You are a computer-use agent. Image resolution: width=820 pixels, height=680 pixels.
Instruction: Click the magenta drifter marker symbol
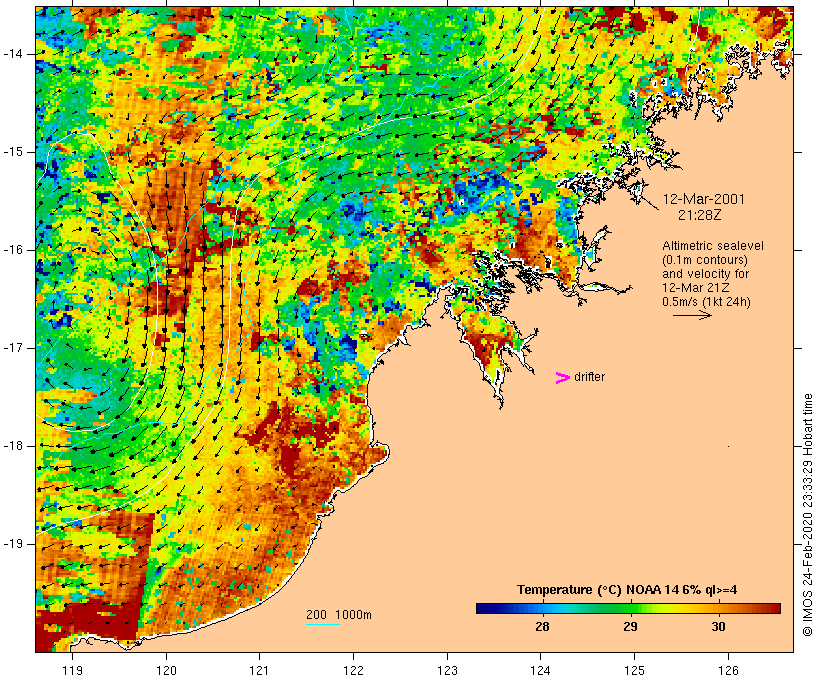point(563,378)
